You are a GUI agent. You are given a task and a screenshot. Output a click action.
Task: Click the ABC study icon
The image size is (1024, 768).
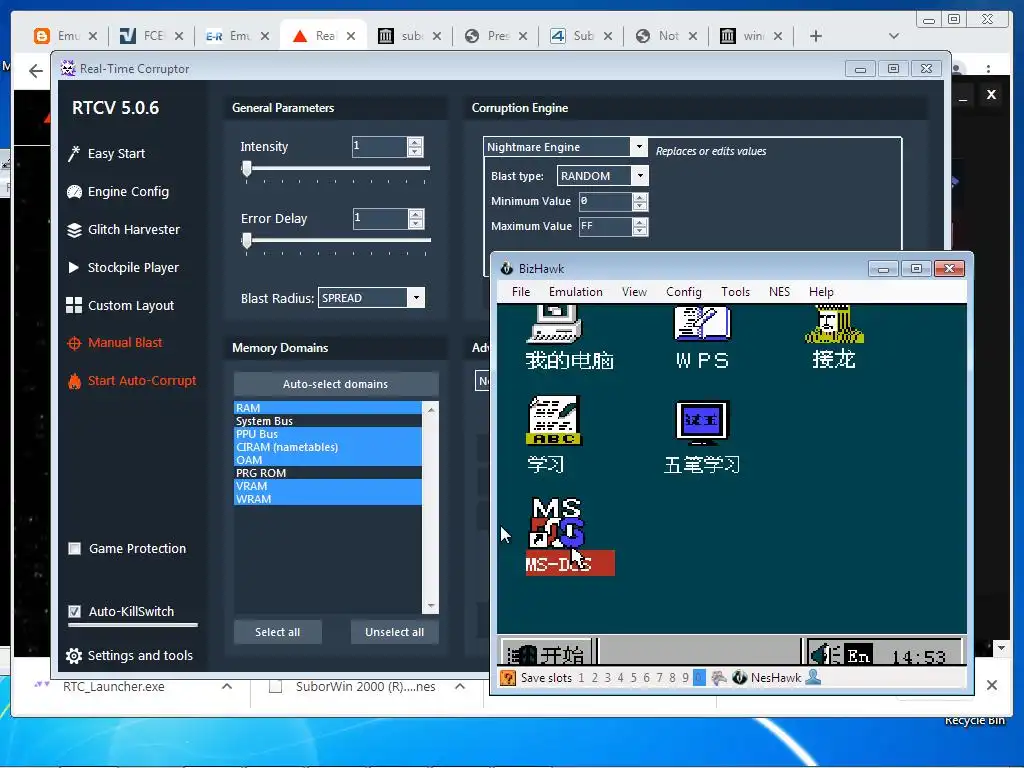554,421
